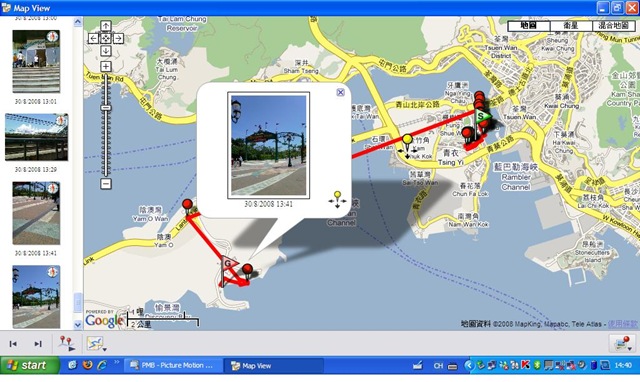Open the map route options dropdown

97,344
